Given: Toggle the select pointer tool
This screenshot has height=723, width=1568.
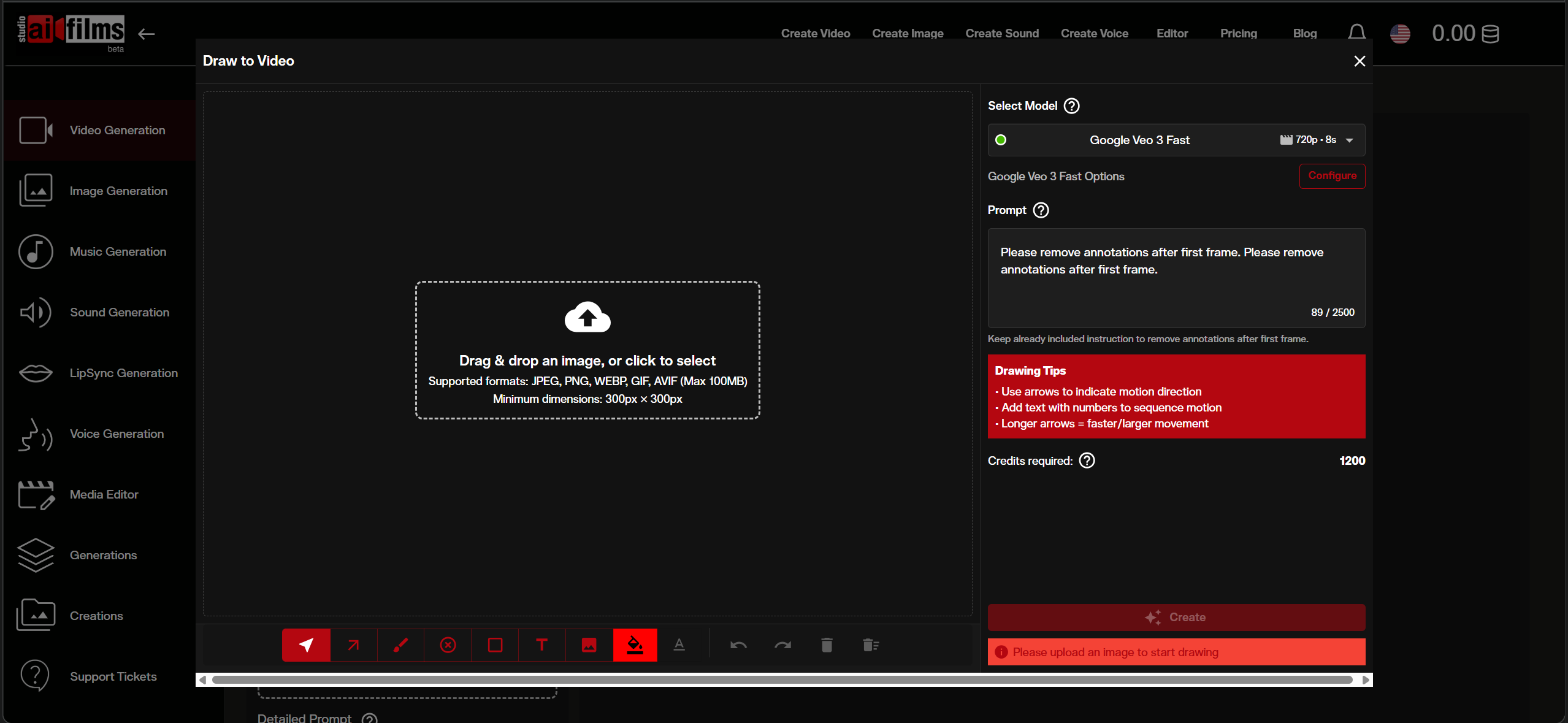Looking at the screenshot, I should point(306,645).
